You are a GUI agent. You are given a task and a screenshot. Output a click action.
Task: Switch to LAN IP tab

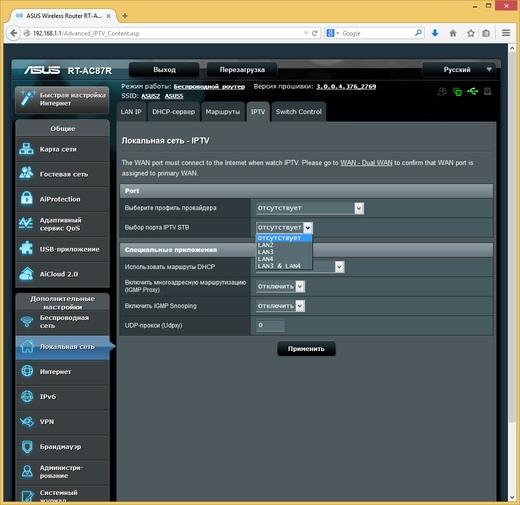click(x=131, y=112)
